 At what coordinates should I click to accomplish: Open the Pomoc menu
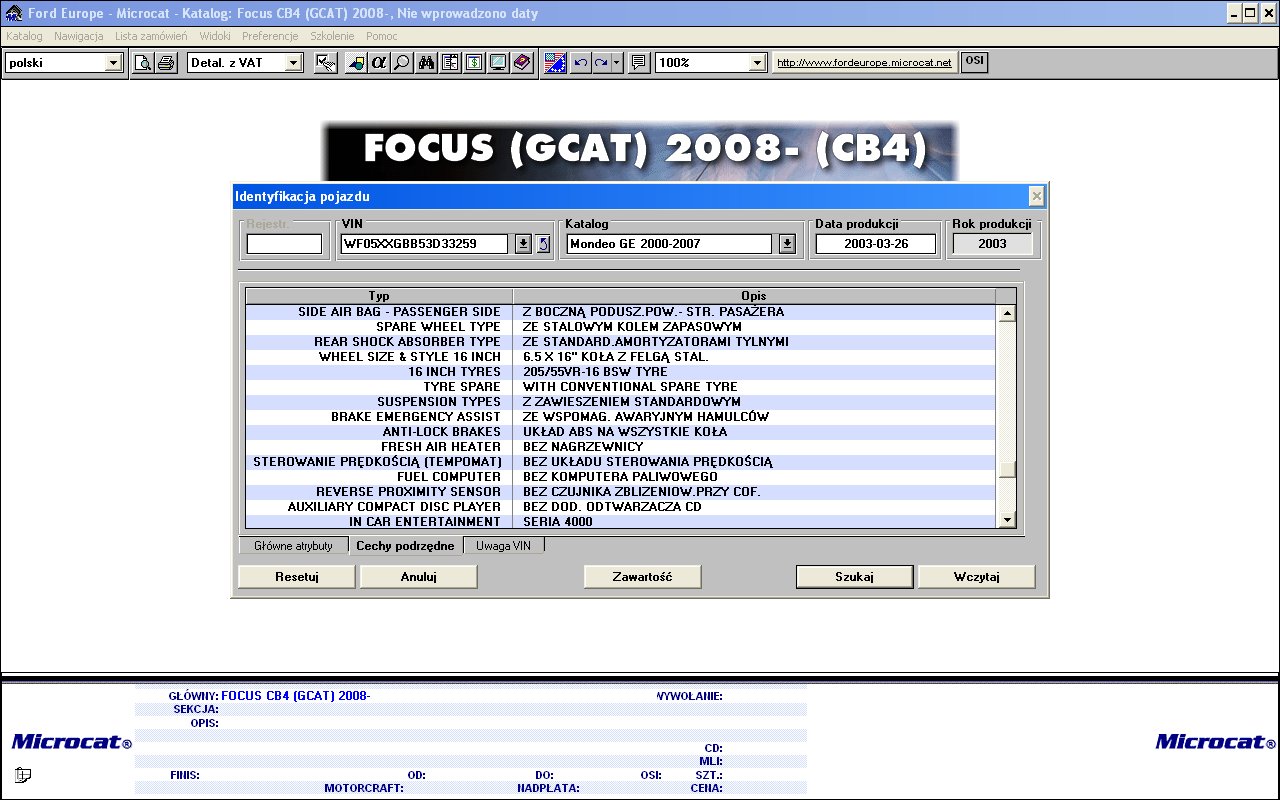382,36
